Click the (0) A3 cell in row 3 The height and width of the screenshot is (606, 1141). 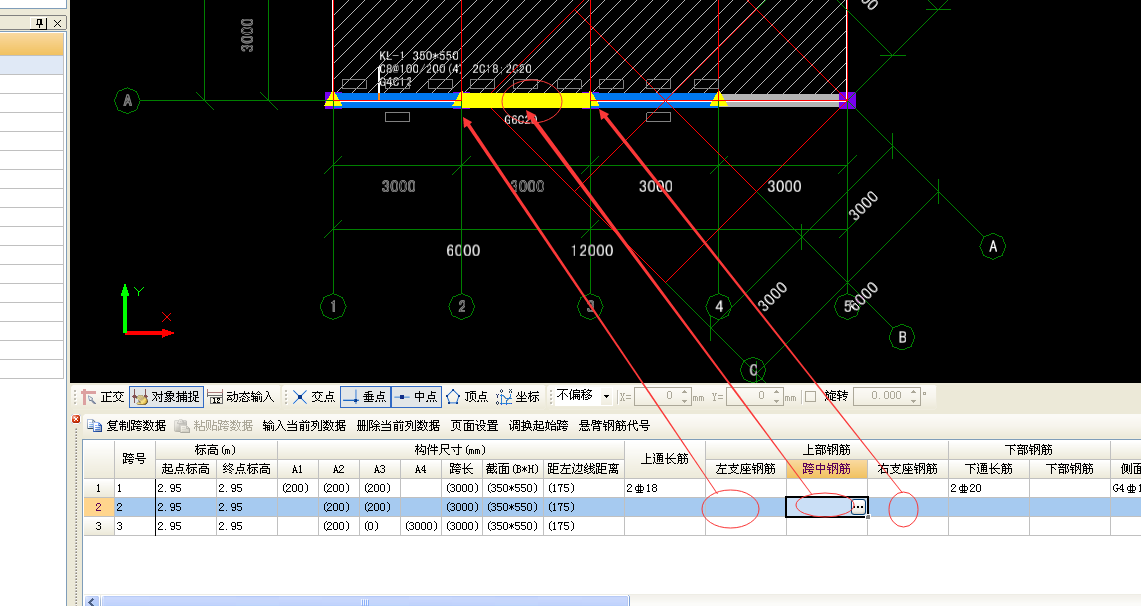(380, 526)
